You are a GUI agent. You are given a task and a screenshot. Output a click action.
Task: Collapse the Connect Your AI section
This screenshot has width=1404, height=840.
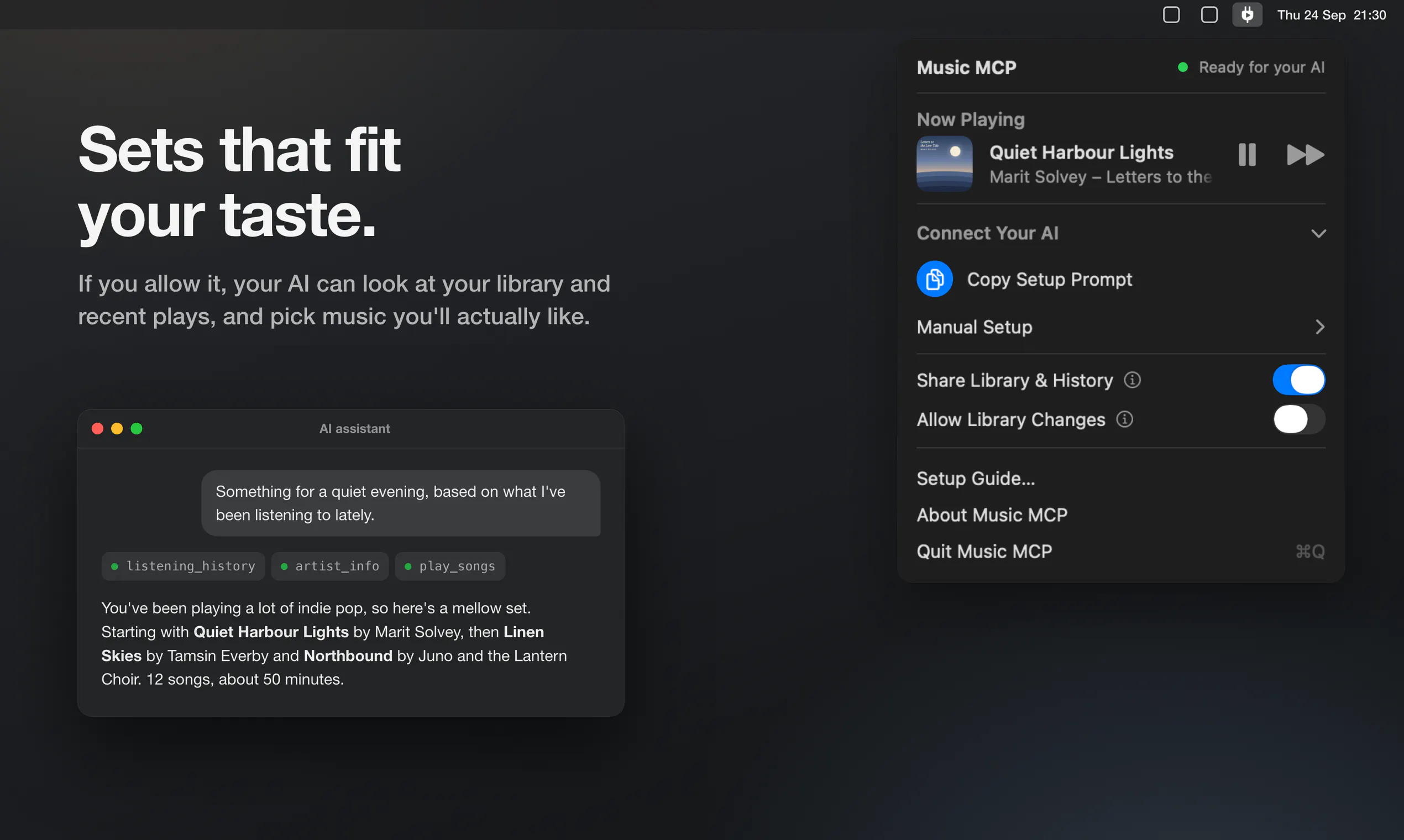(x=1318, y=234)
